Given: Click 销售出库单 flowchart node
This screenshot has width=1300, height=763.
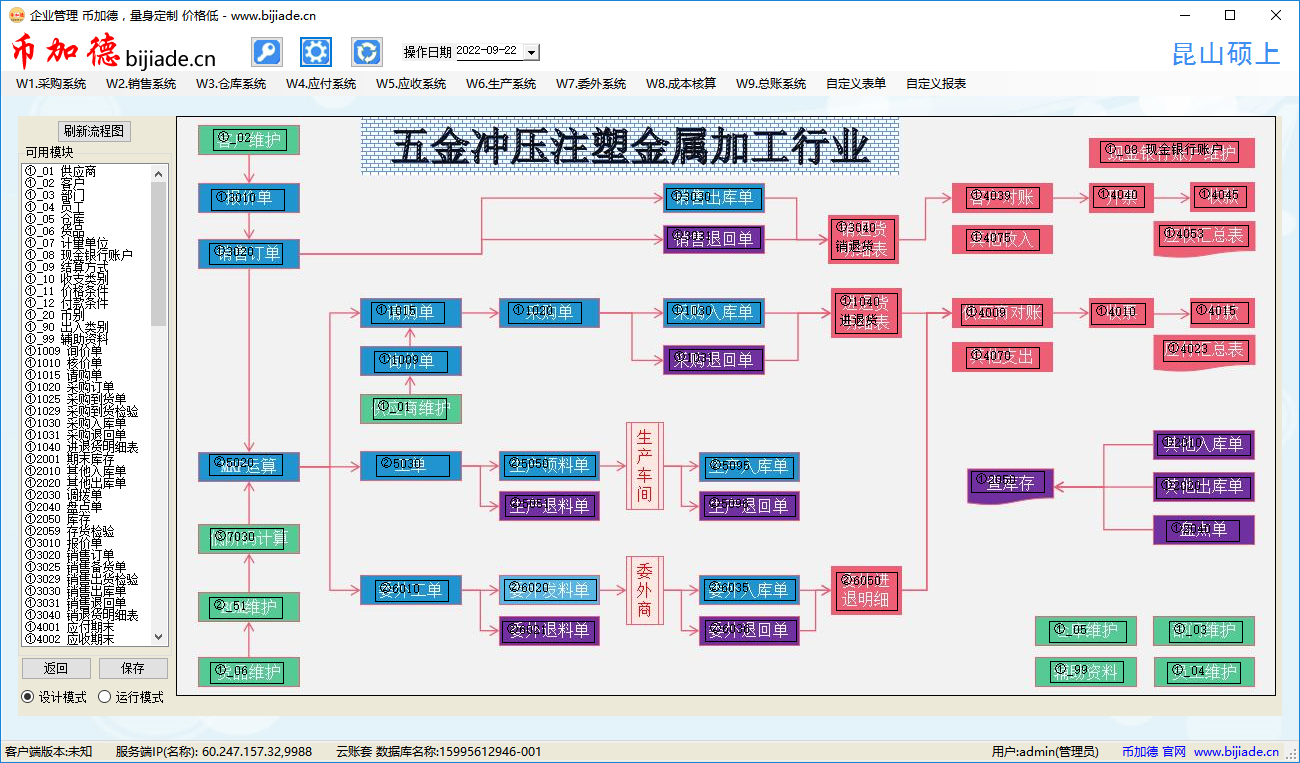Looking at the screenshot, I should click(714, 198).
